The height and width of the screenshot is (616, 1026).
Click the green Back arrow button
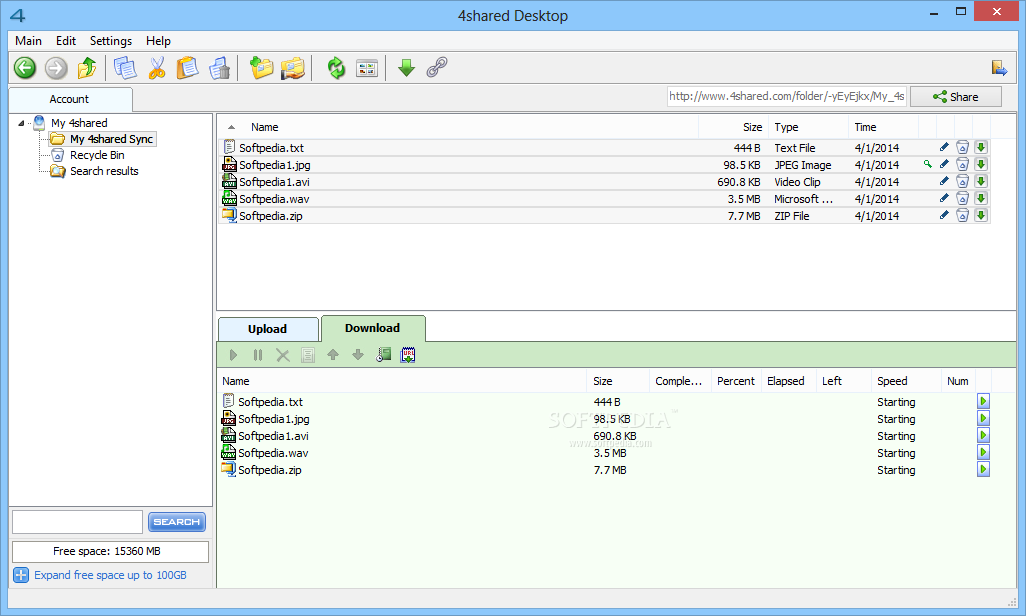tap(25, 67)
